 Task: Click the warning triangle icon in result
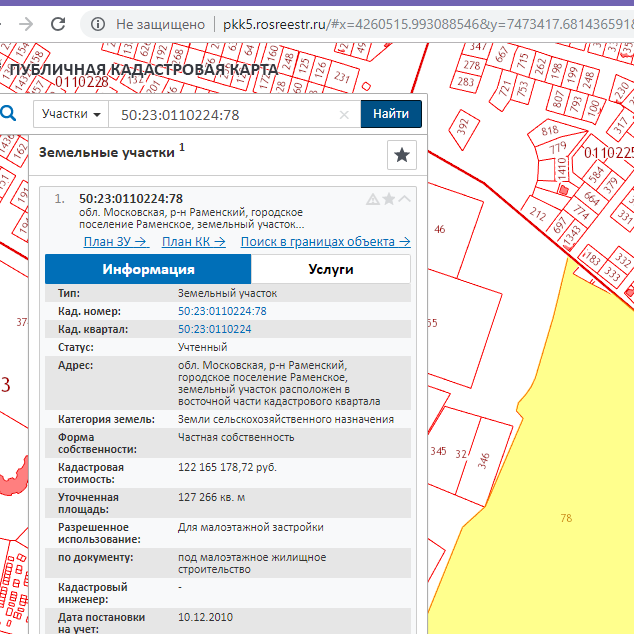tap(373, 199)
